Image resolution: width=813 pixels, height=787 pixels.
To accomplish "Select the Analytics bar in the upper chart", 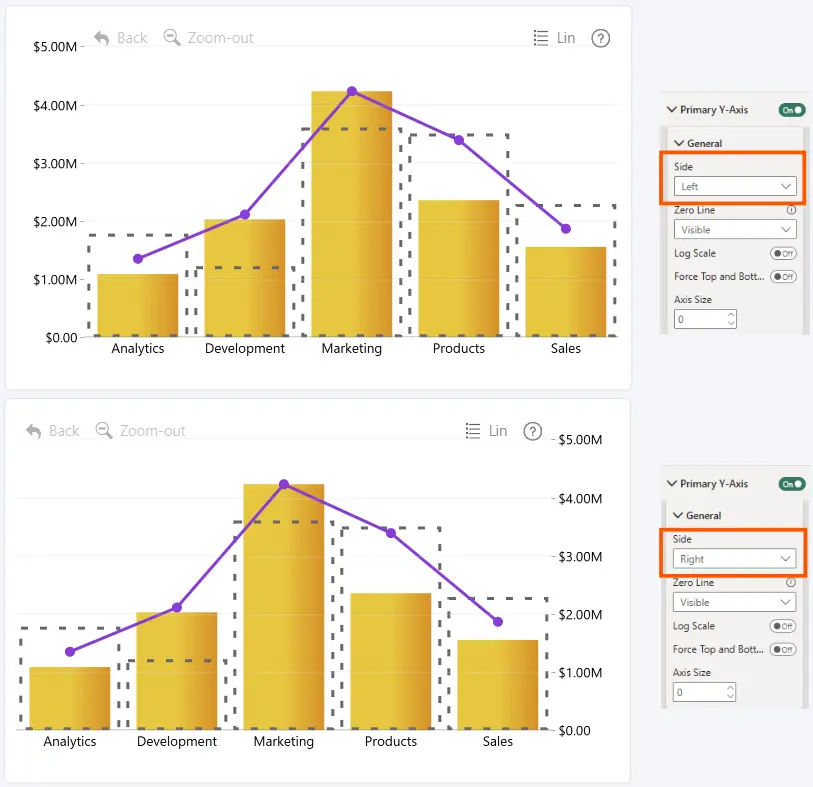I will [137, 305].
